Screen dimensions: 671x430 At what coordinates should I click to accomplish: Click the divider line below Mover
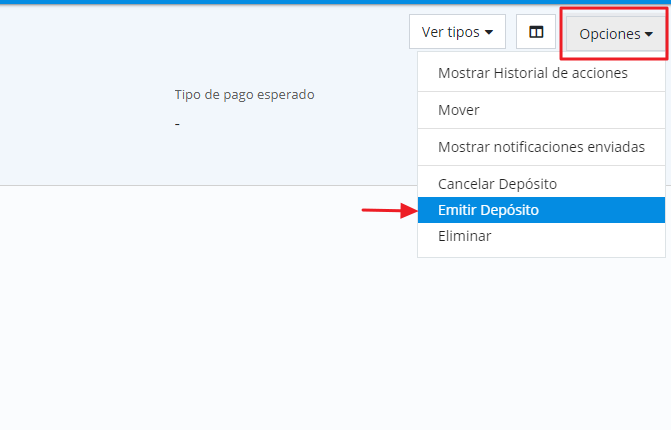coord(541,128)
